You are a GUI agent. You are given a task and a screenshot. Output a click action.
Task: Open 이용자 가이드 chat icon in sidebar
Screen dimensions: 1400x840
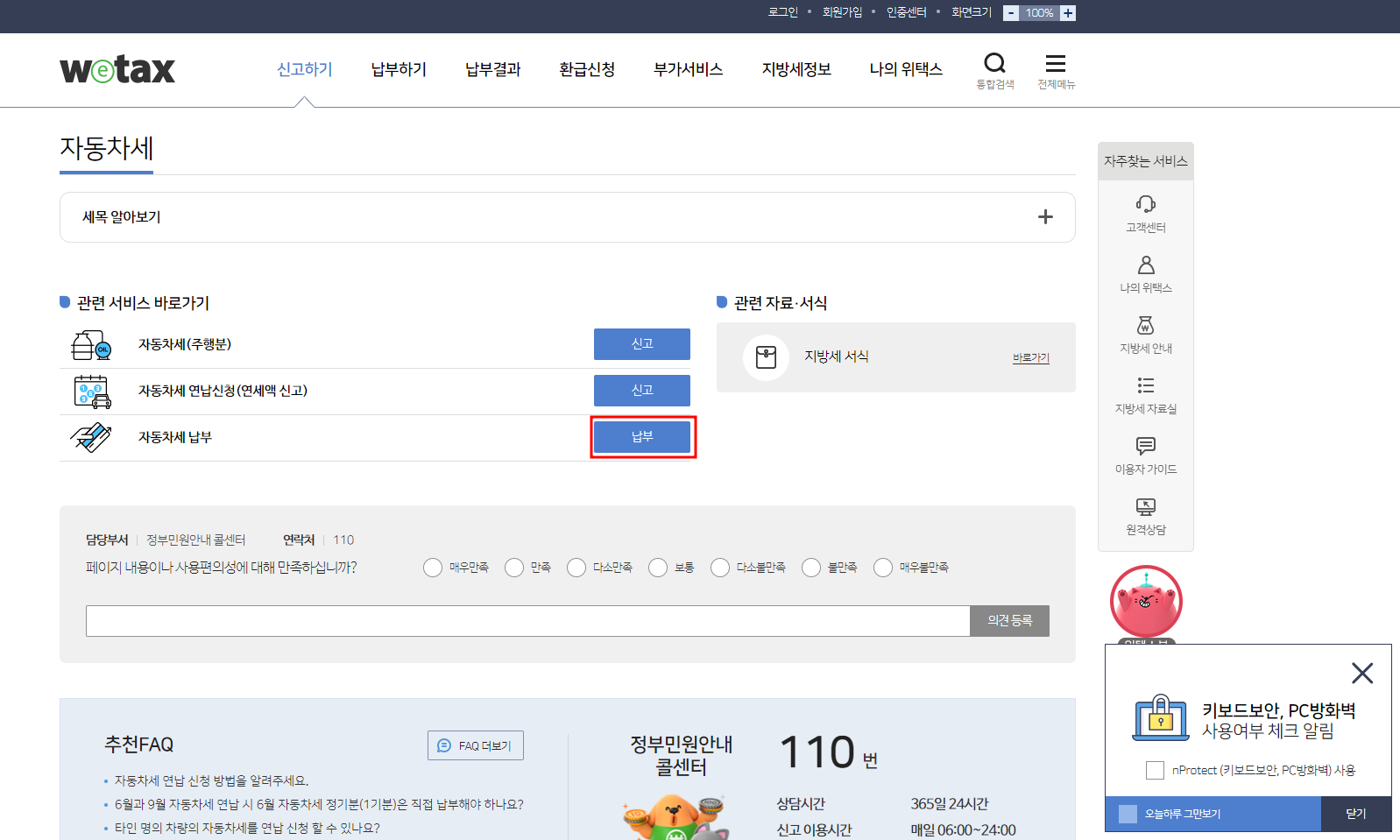coord(1145,446)
